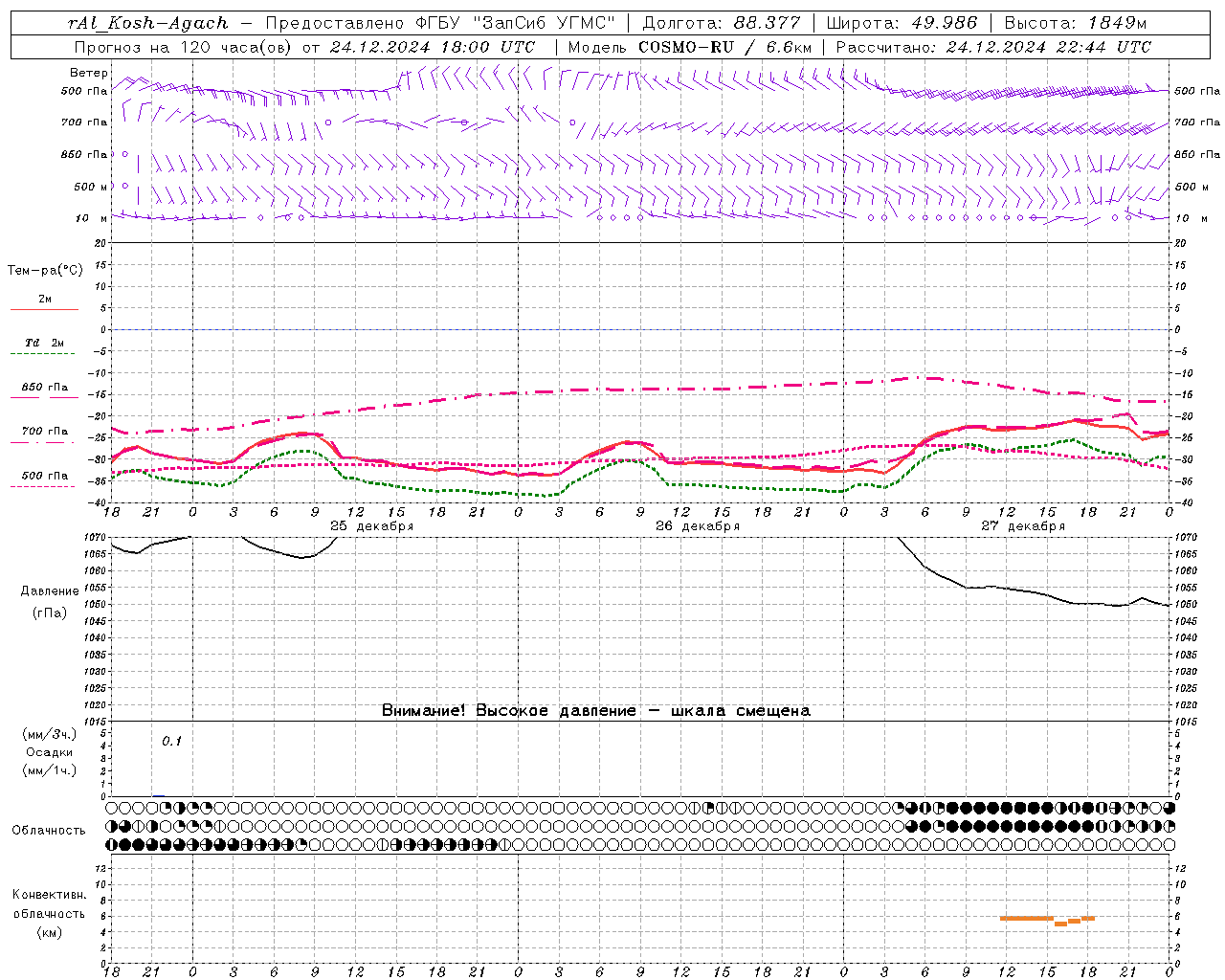Viewport: 1225px width, 980px height.
Task: Click the (км) convective height unit label
Action: tap(49, 933)
